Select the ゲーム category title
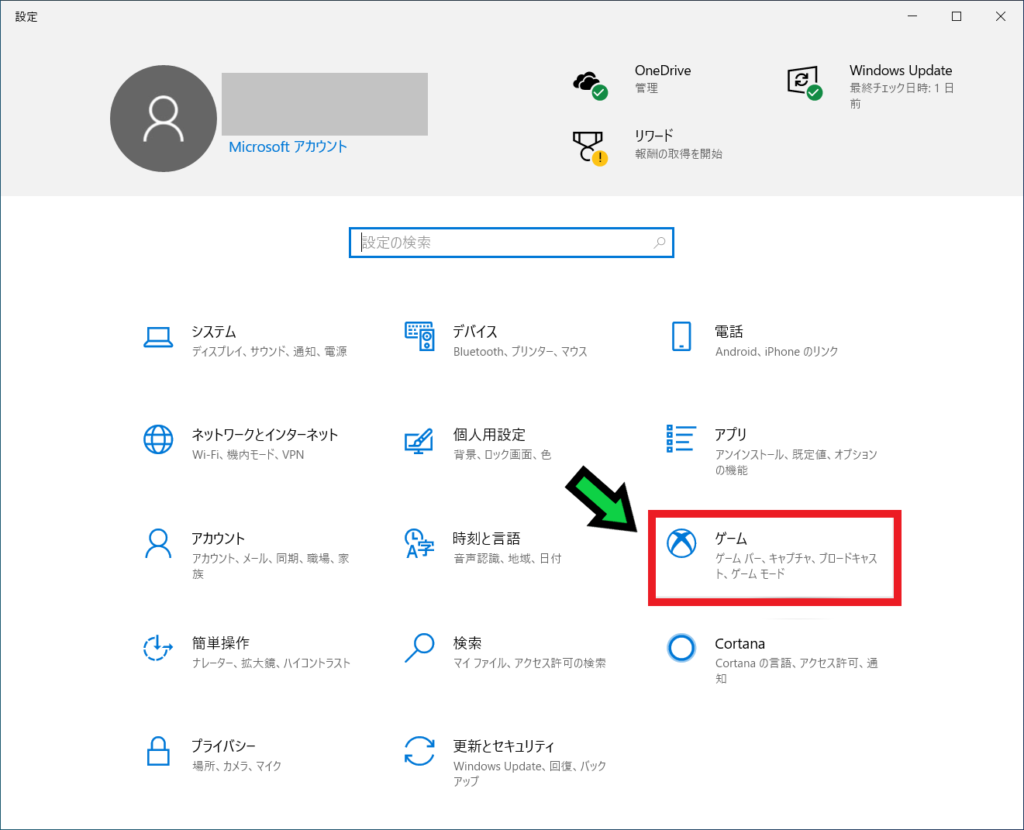The width and height of the screenshot is (1024, 830). pyautogui.click(x=731, y=538)
